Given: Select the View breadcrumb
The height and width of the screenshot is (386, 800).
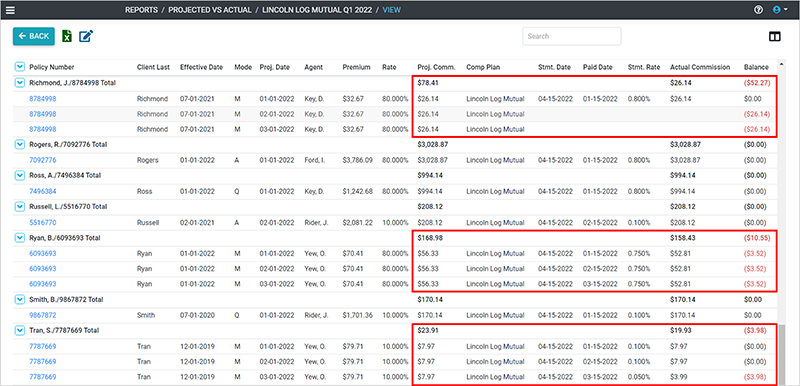Looking at the screenshot, I should click(x=392, y=10).
